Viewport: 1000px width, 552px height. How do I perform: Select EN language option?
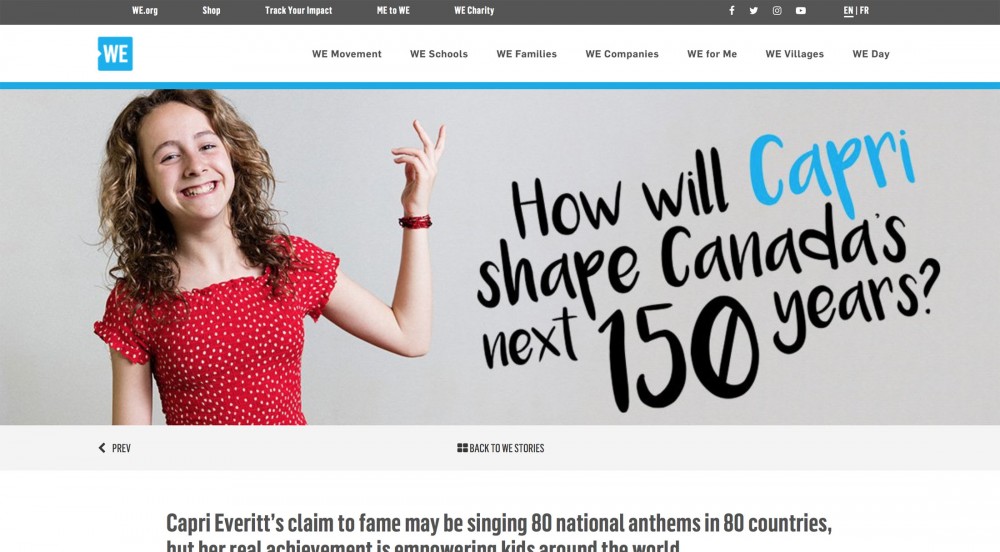point(848,10)
